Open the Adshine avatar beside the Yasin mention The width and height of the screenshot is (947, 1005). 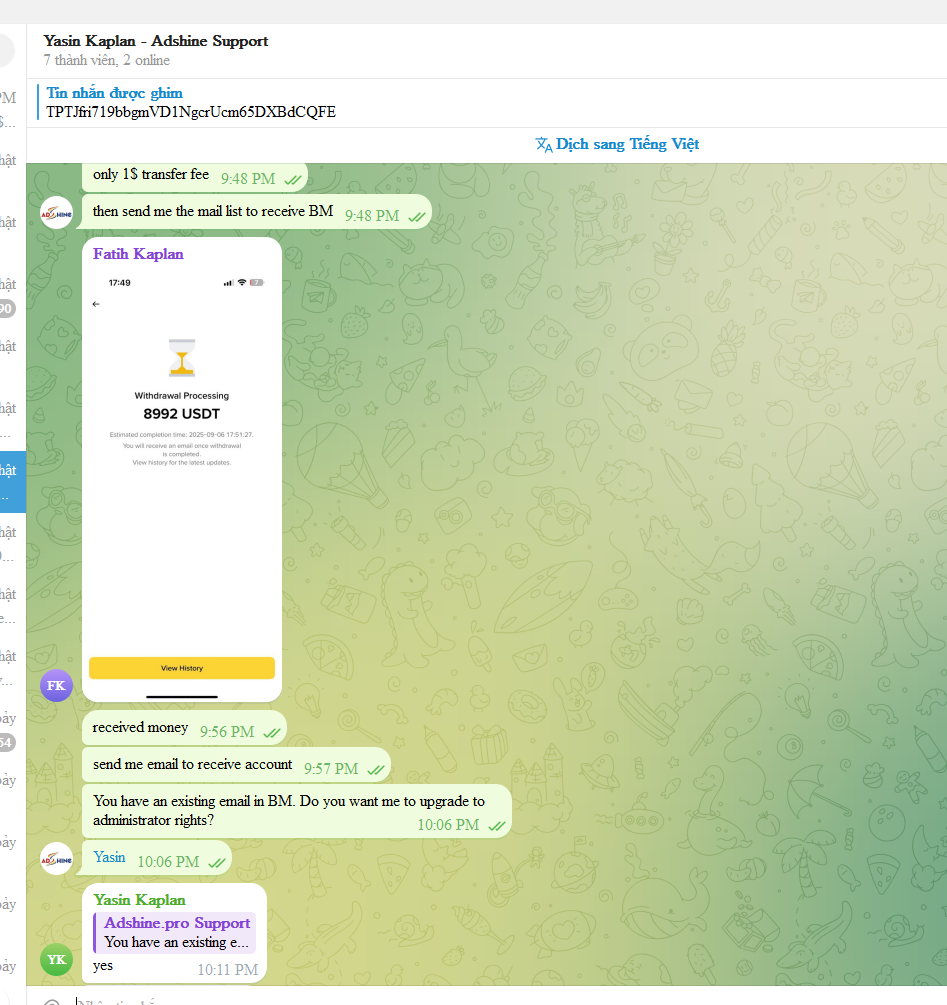pos(56,859)
